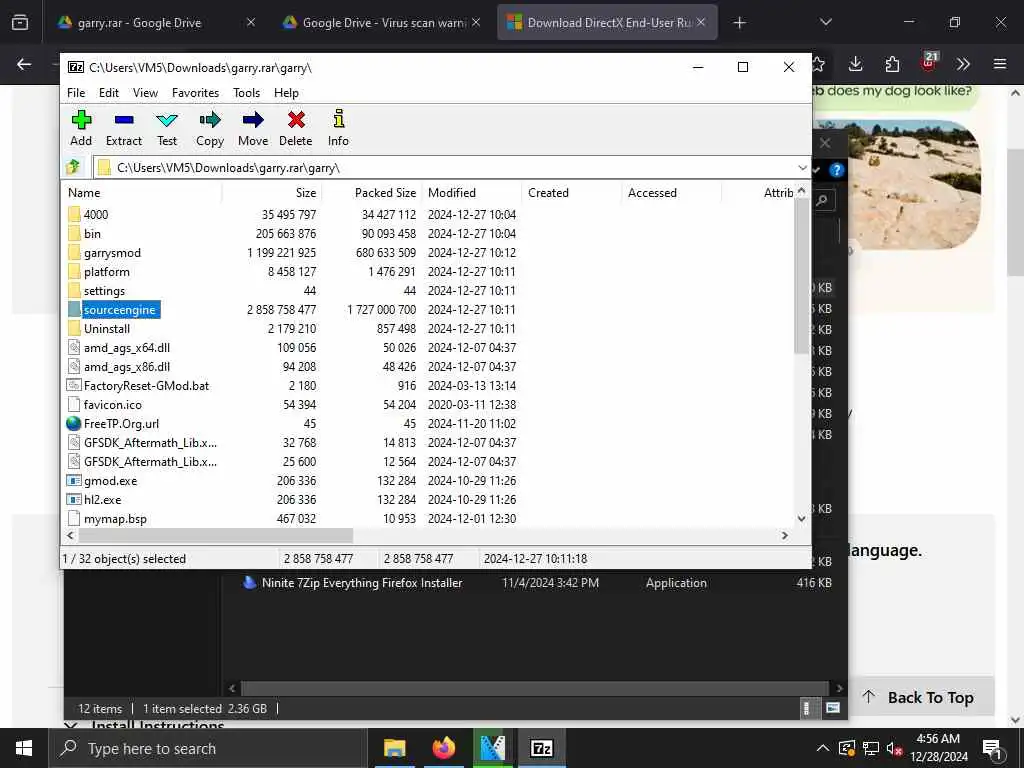Sort by Modified column header

coord(472,193)
